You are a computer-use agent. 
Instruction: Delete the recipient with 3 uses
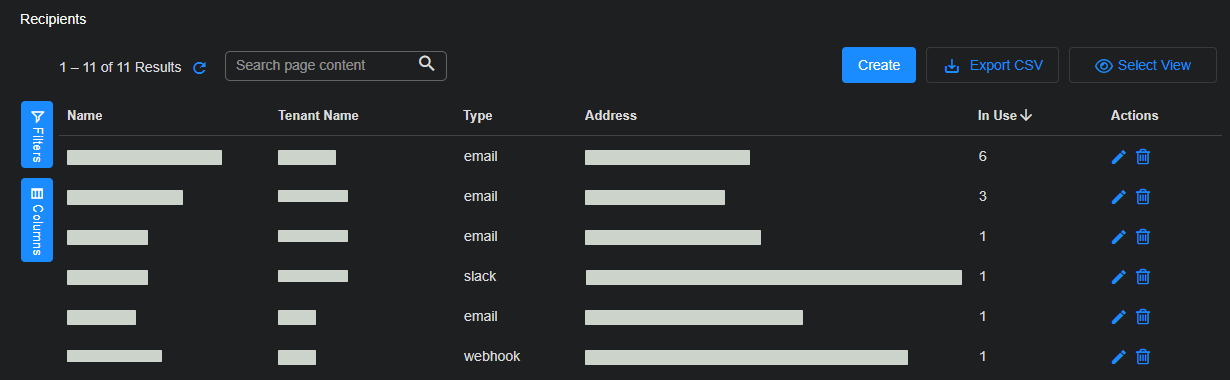(1143, 197)
